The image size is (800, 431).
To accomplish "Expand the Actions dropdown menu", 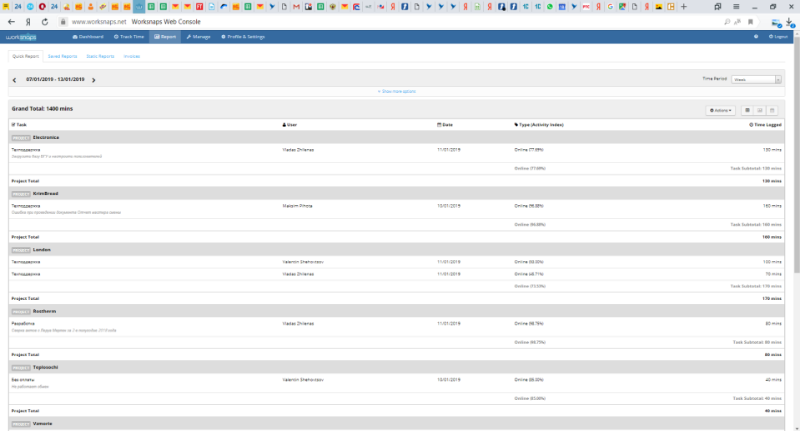I will [x=720, y=110].
